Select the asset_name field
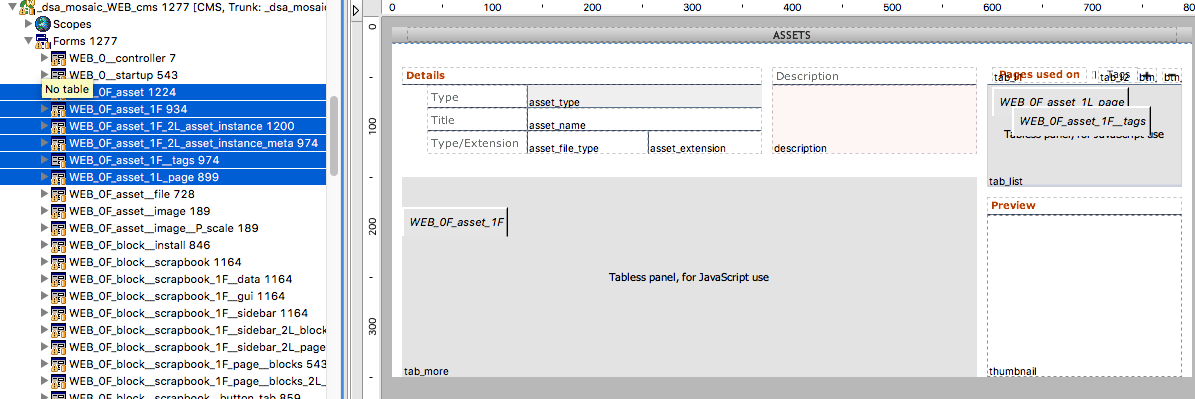The image size is (1195, 399). tap(644, 120)
